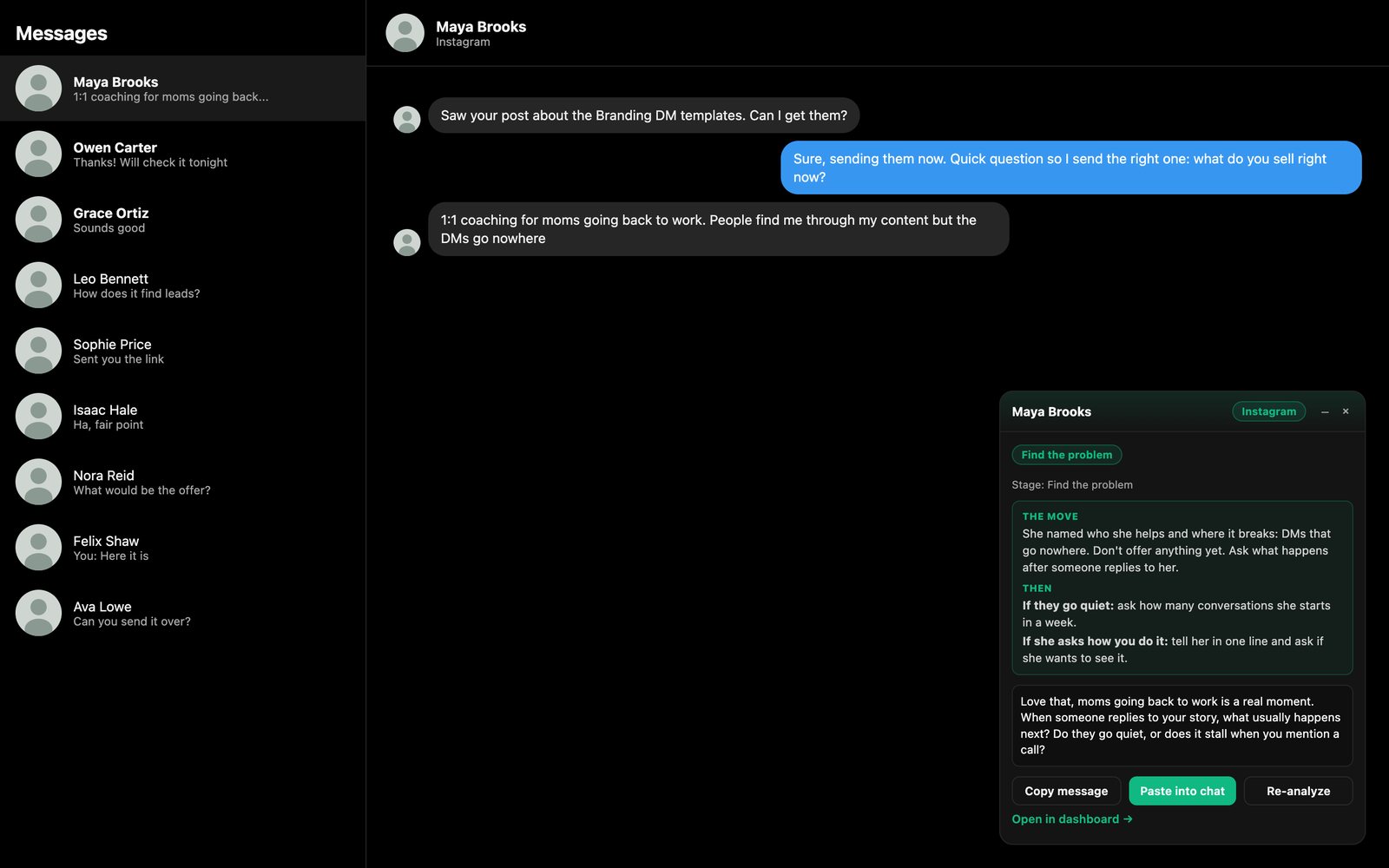Click THE MOVE advice card
1389x868 pixels.
pos(1182,588)
